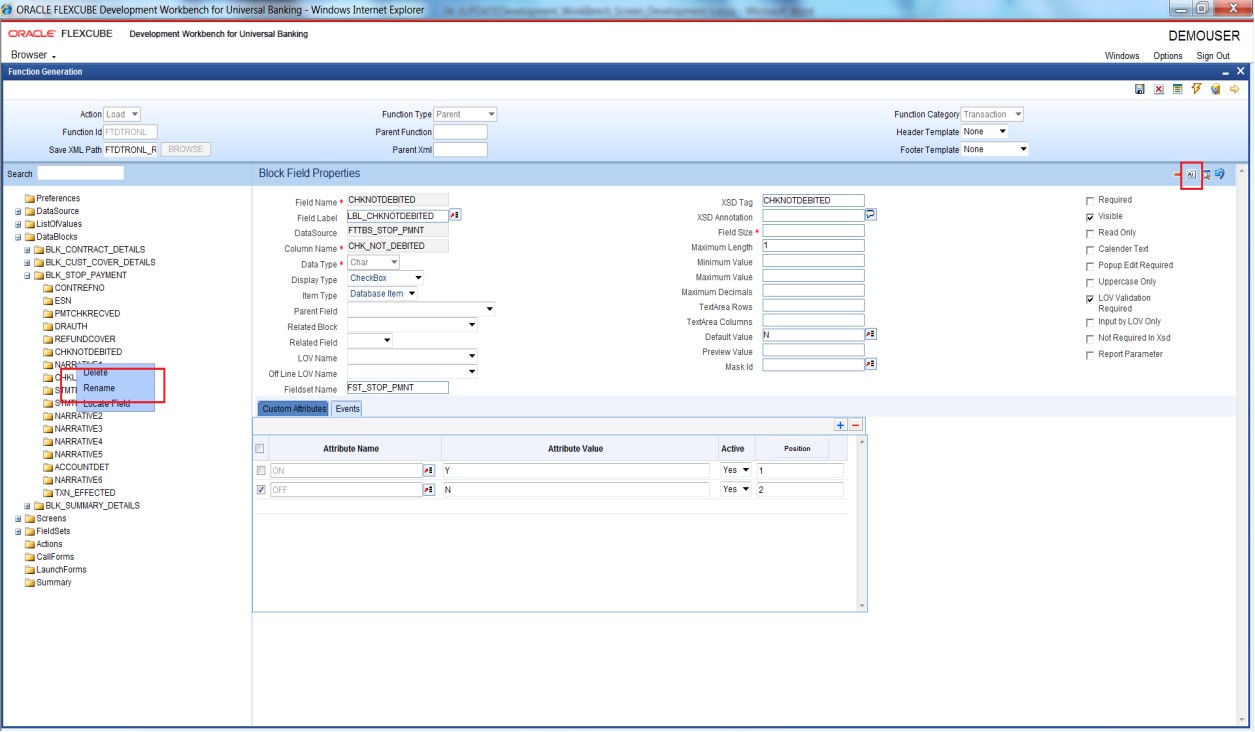This screenshot has height=732, width=1255.
Task: Click the lightning bolt toolbar icon
Action: click(x=1197, y=90)
